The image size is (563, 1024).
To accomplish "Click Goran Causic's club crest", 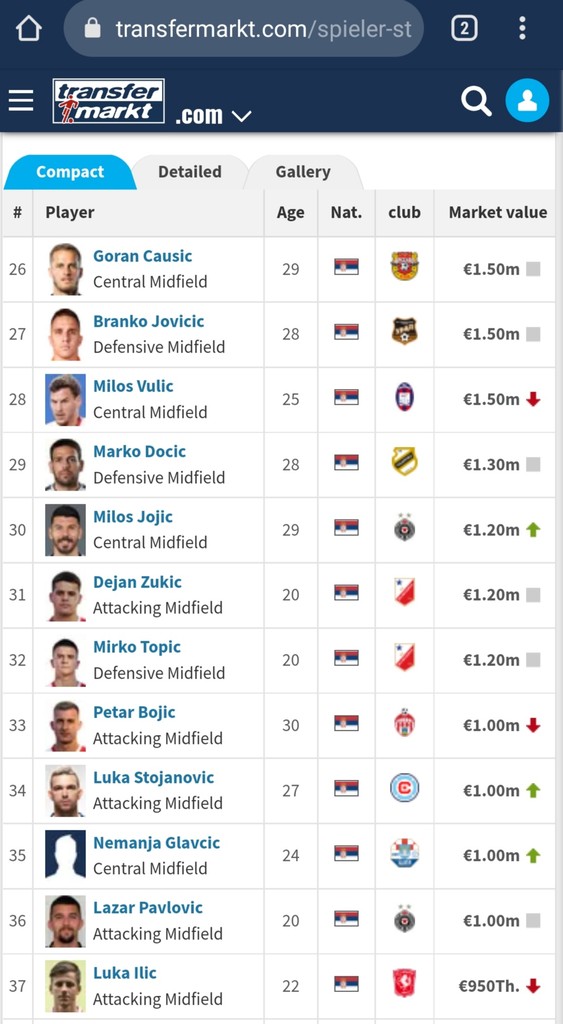I will 404,266.
